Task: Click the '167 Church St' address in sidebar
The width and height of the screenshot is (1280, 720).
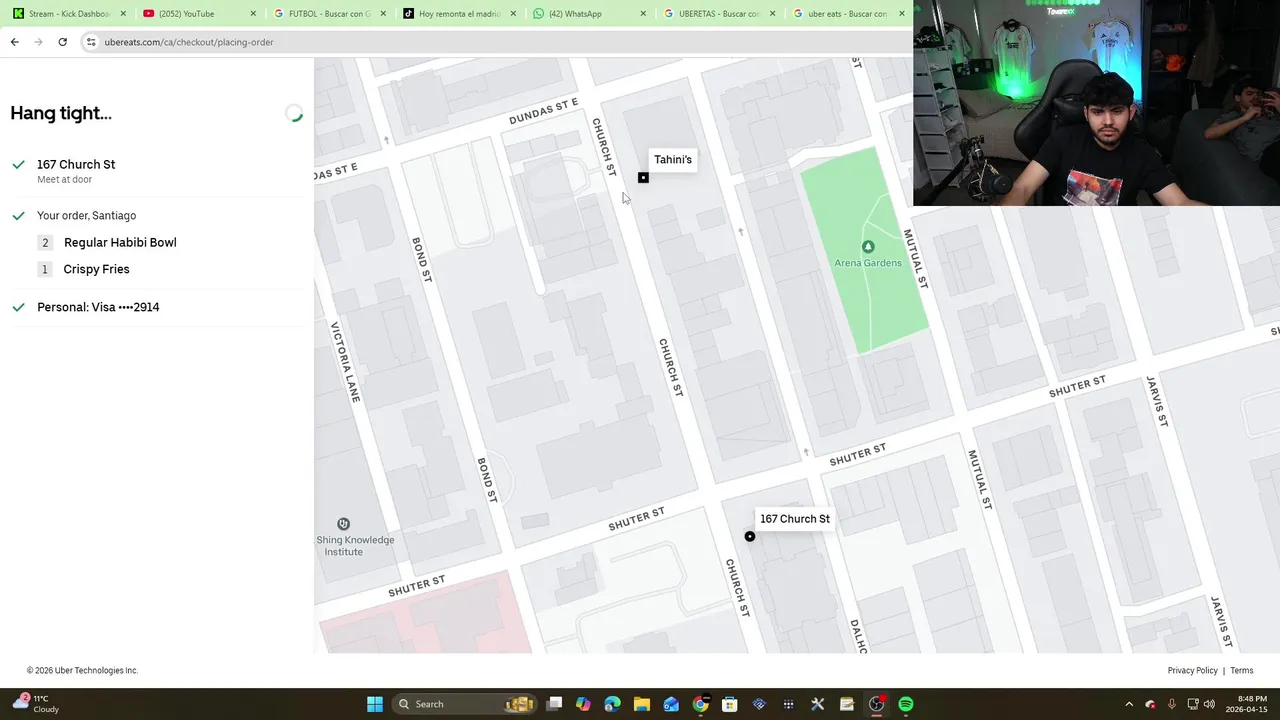Action: point(76,164)
